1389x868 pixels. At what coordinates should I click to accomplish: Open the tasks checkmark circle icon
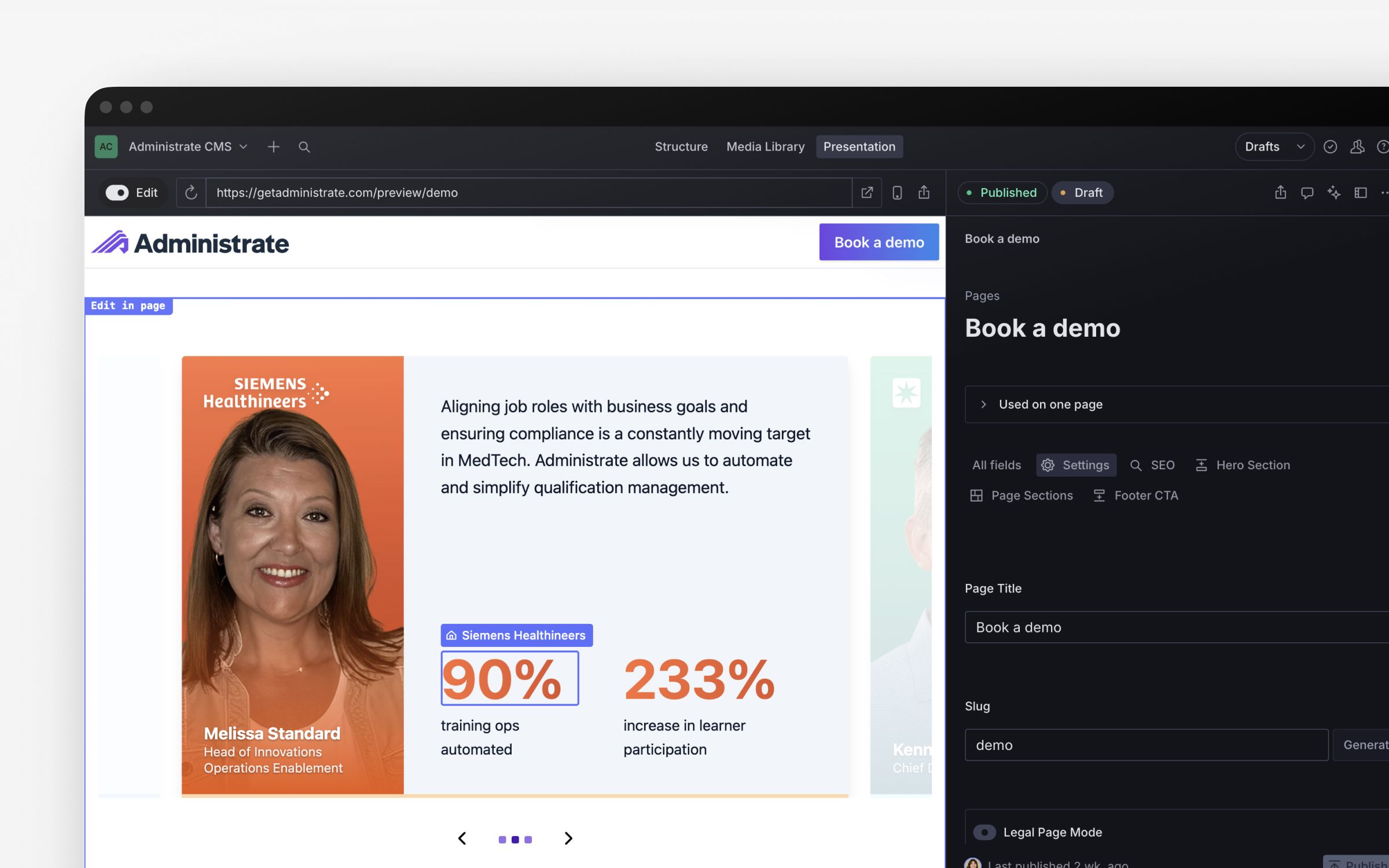pyautogui.click(x=1330, y=147)
